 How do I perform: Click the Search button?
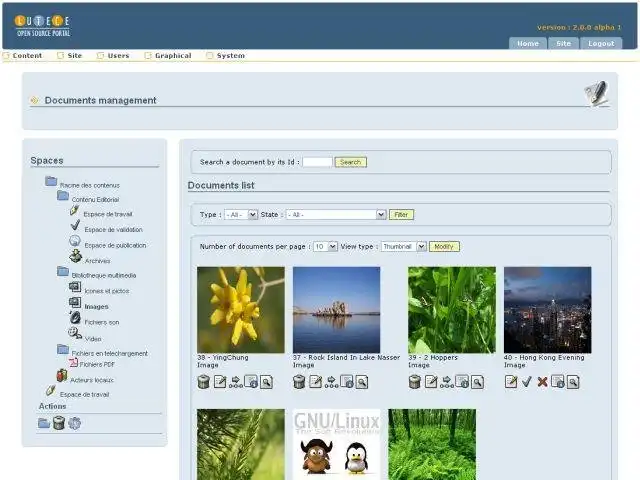351,162
